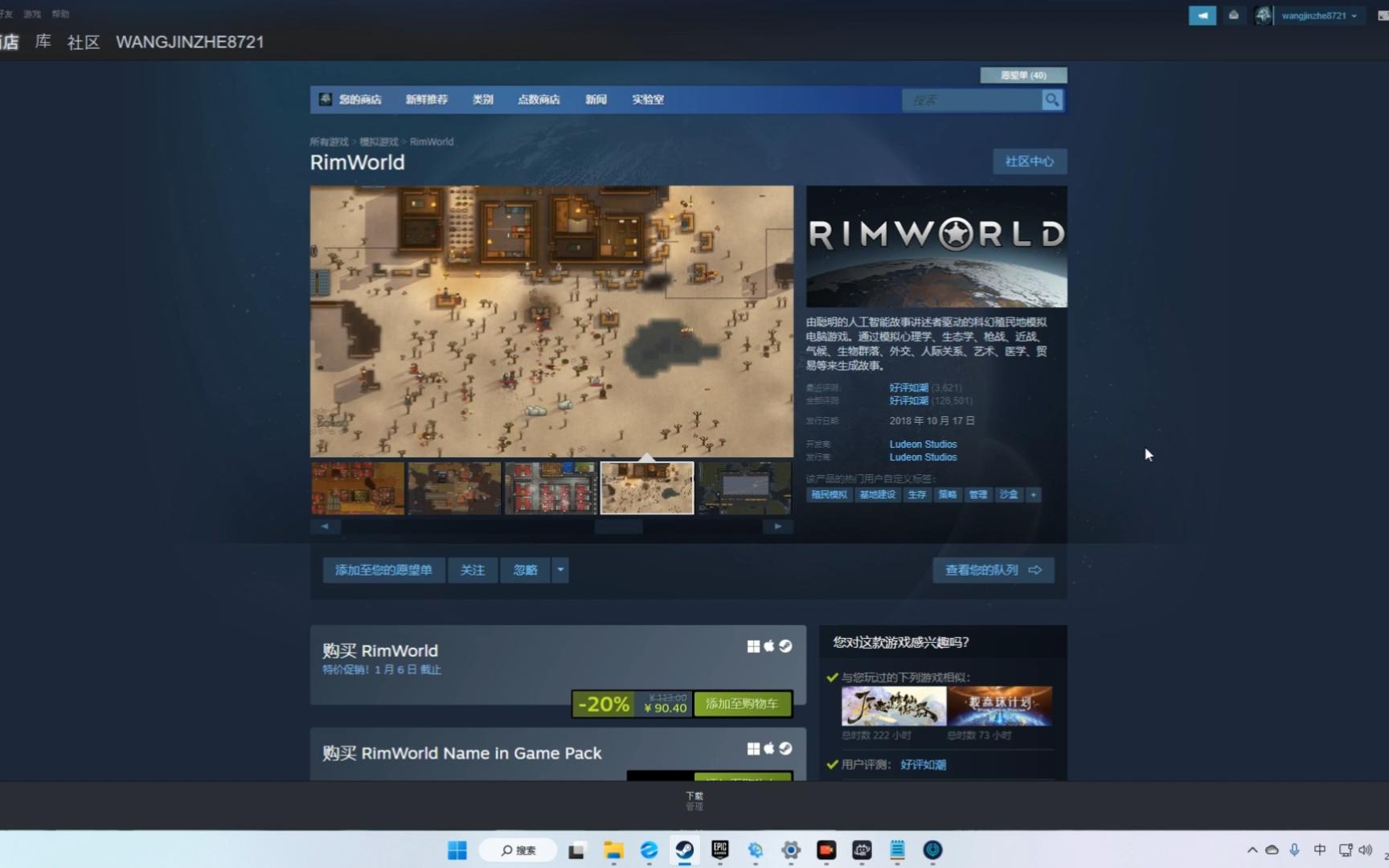Viewport: 1389px width, 868px height.
Task: Open the notepad app icon in taskbar
Action: [897, 850]
